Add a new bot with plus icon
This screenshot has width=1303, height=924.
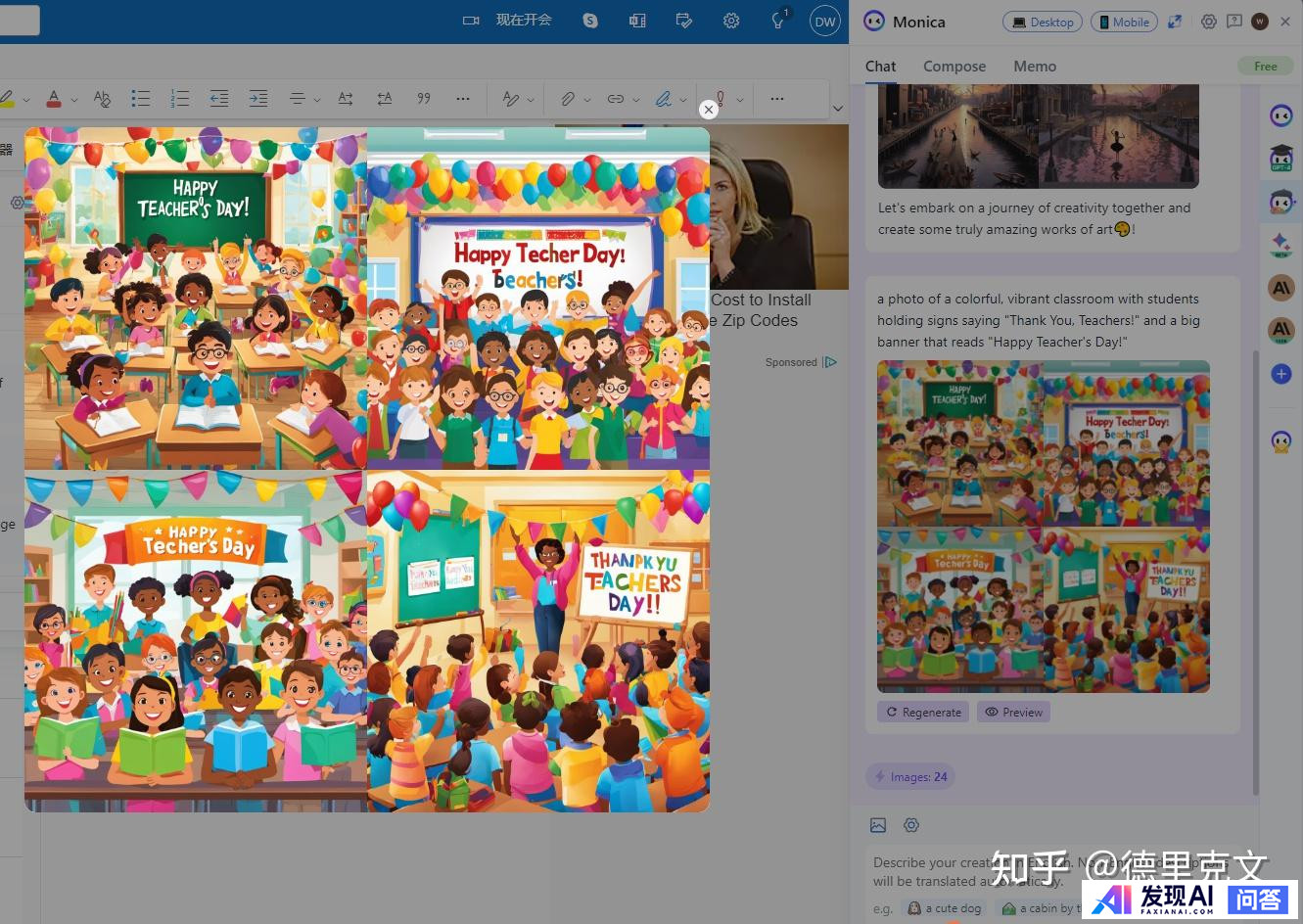pos(1280,374)
